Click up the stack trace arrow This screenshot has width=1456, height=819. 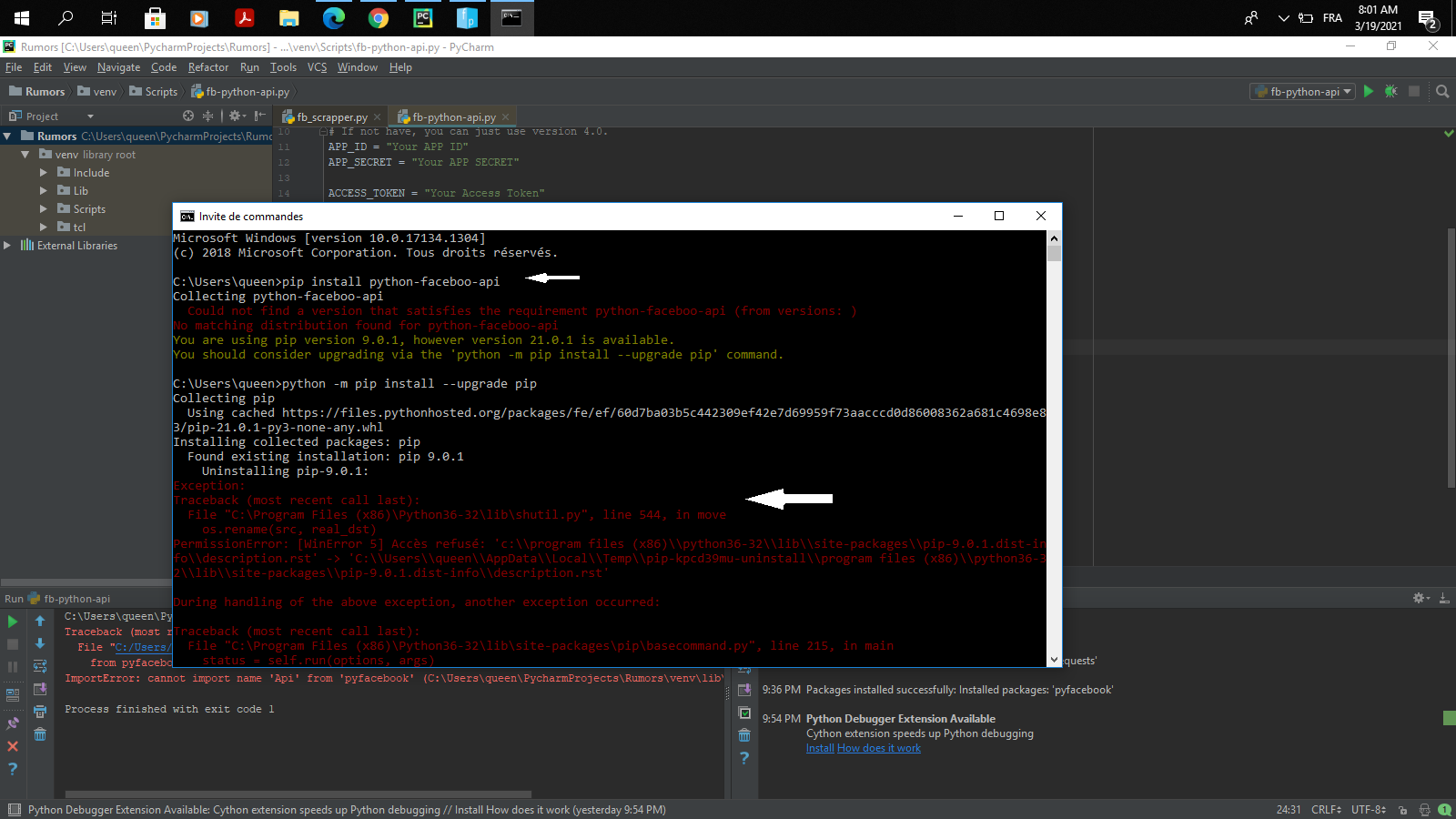(x=40, y=622)
